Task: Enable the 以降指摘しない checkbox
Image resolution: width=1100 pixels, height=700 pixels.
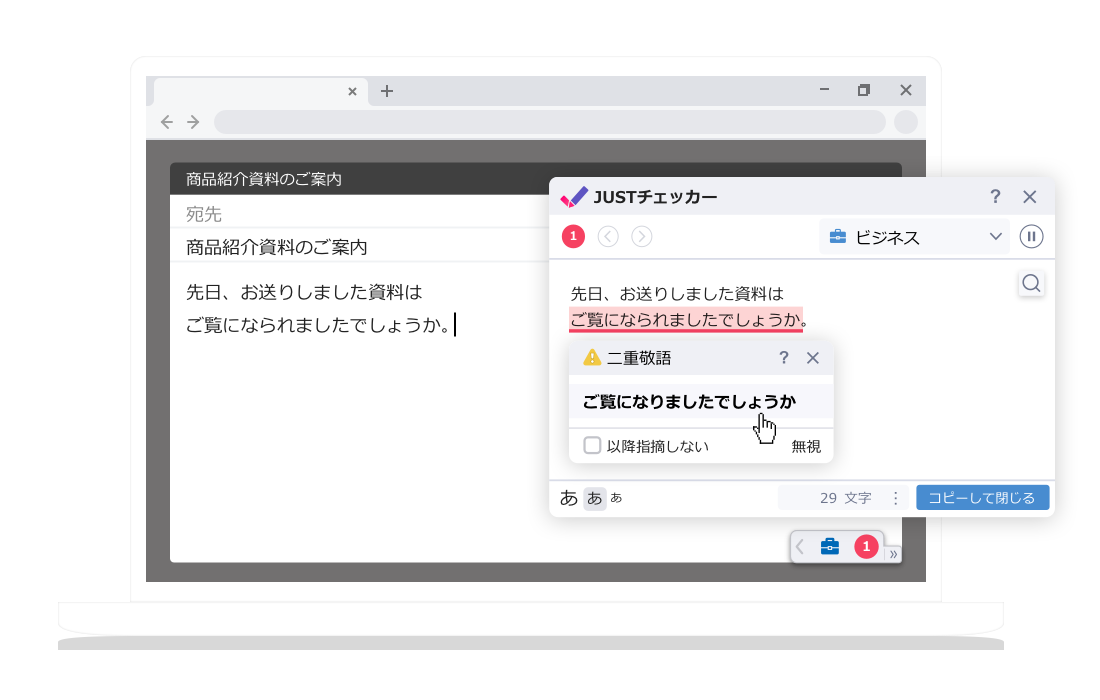Action: coord(592,446)
